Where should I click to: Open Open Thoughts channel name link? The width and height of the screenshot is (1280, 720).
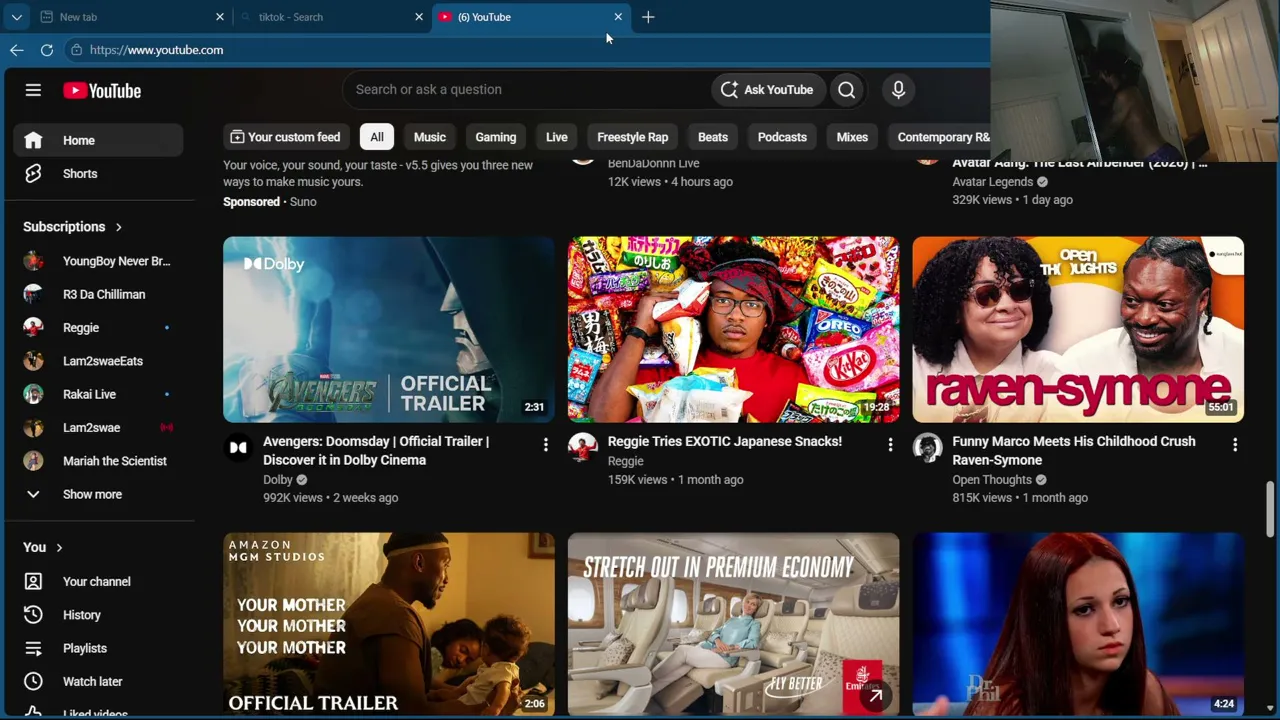[992, 480]
